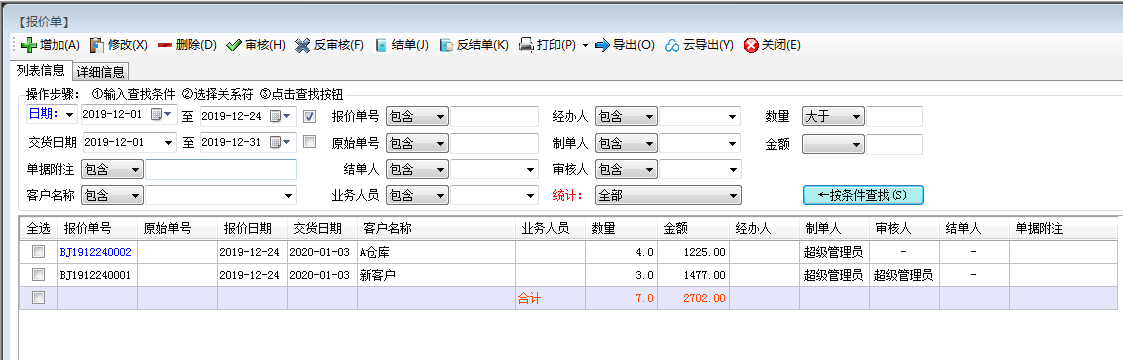The image size is (1123, 360).
Task: Click the red minus 删除(D) icon
Action: tap(165, 45)
